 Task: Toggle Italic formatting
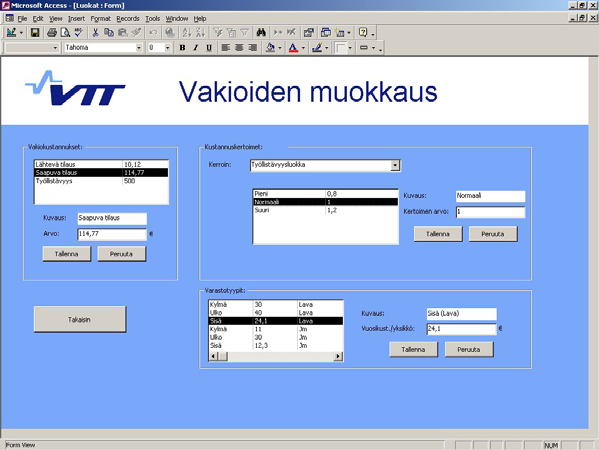[x=196, y=48]
